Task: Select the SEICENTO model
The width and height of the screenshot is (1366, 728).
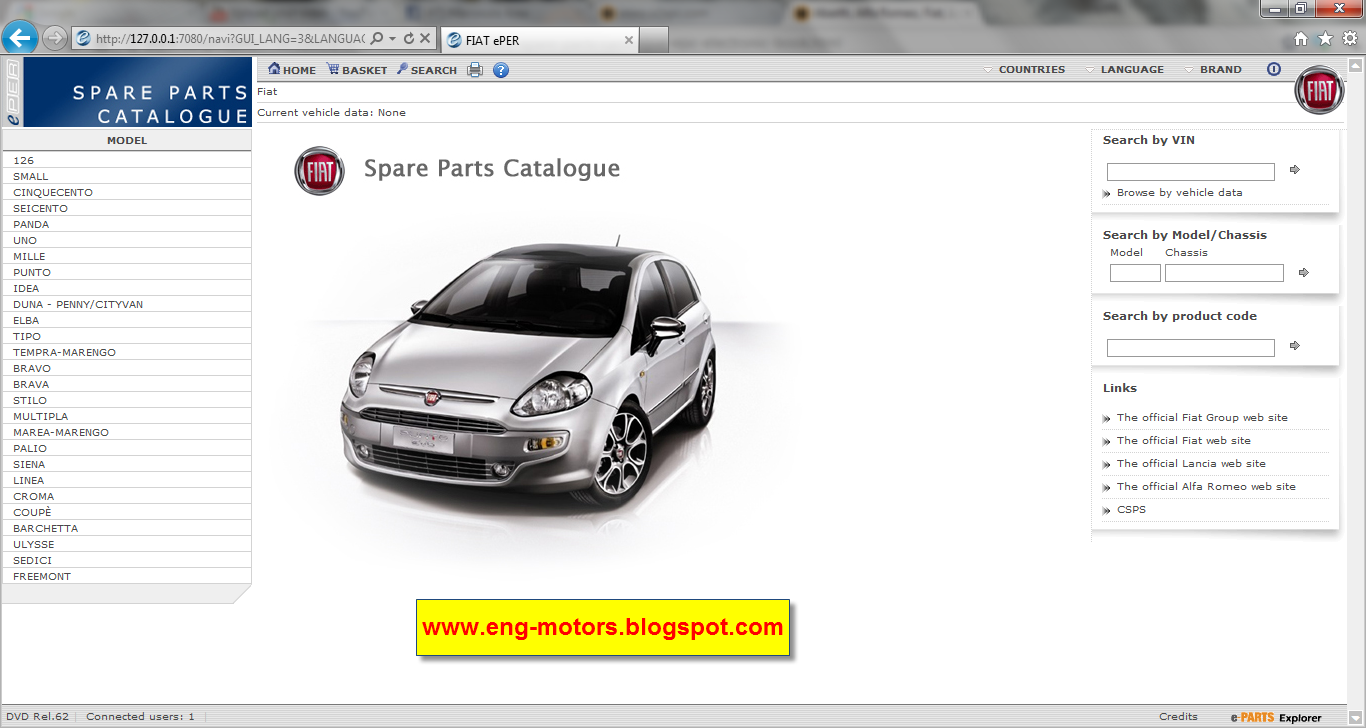Action: [x=126, y=208]
